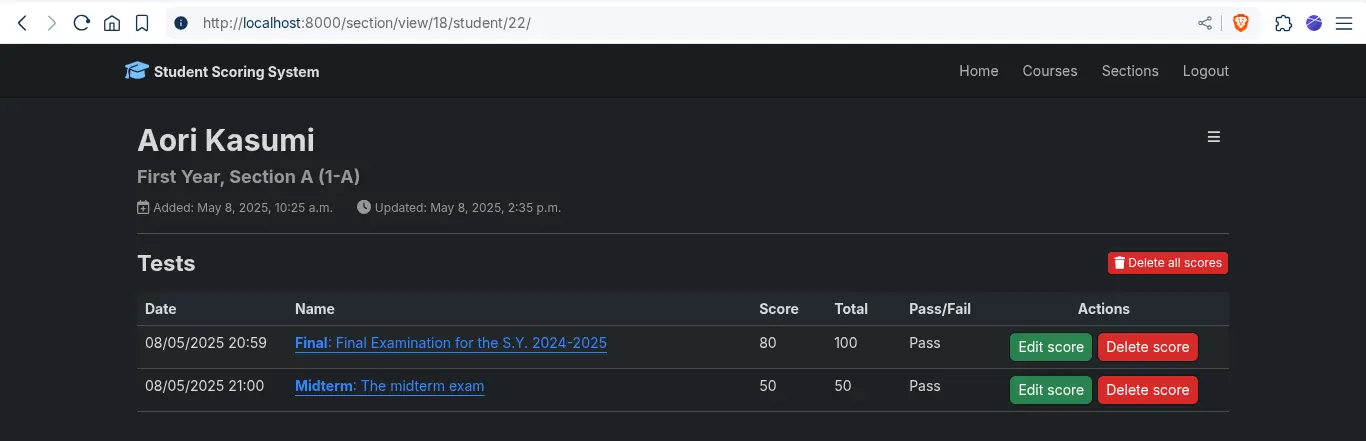Click the Tests section heading
Image resolution: width=1366 pixels, height=441 pixels.
pyautogui.click(x=166, y=264)
